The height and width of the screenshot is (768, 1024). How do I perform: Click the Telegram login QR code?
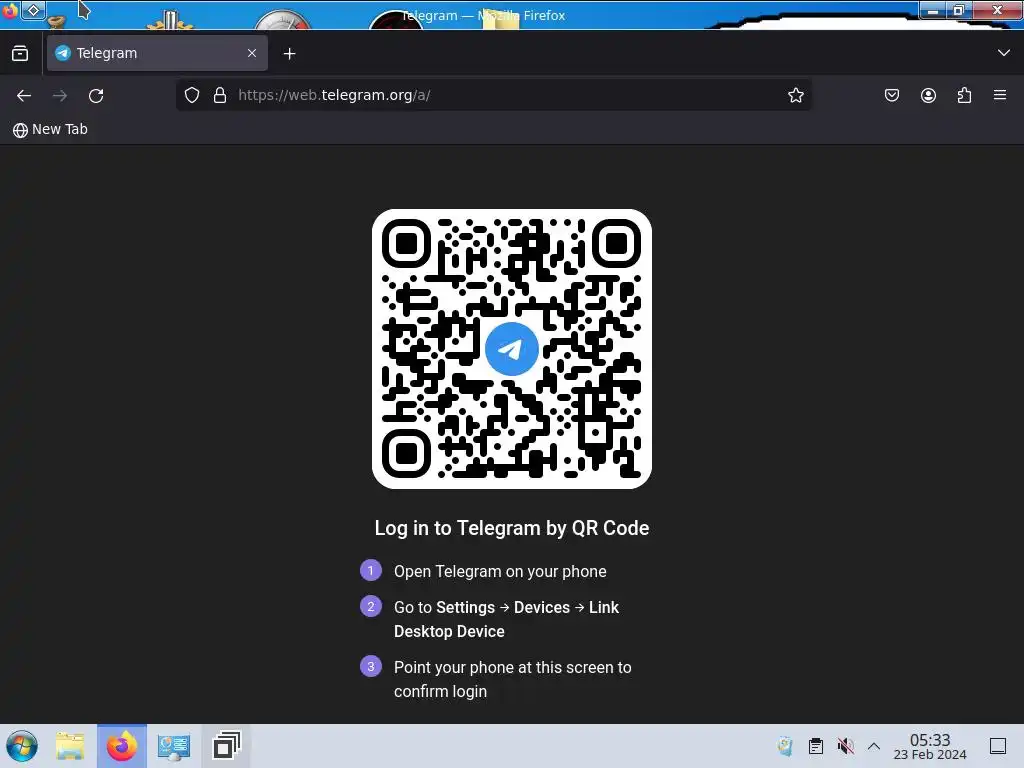(x=512, y=349)
